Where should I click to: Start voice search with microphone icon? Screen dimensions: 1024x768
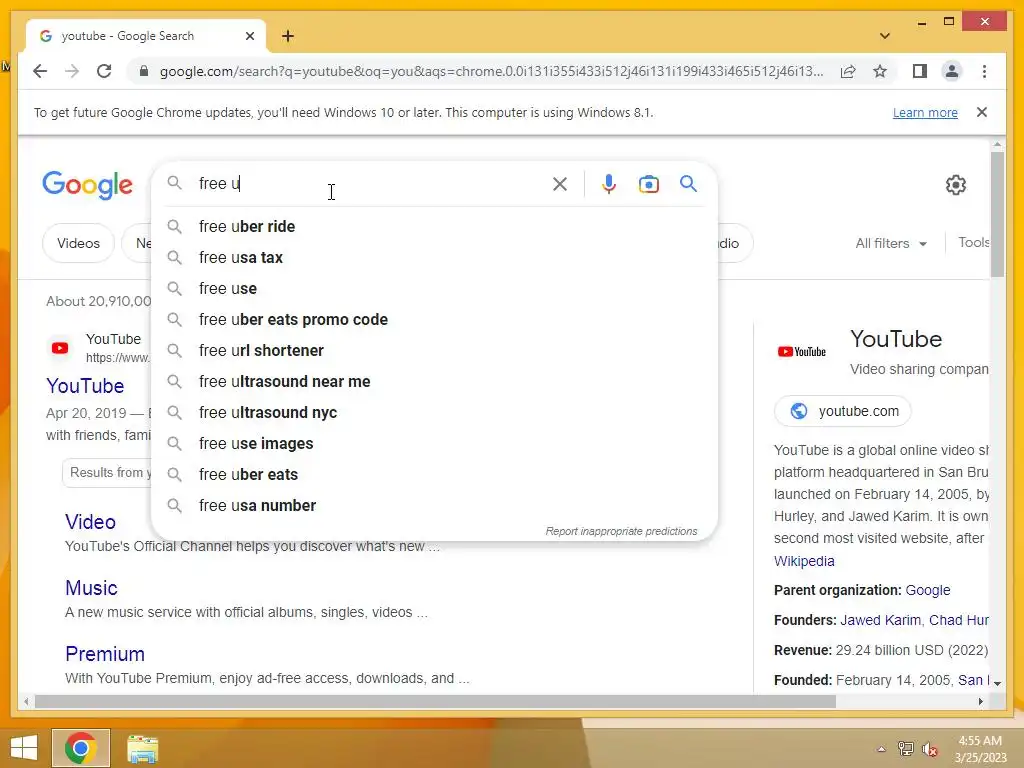click(609, 184)
